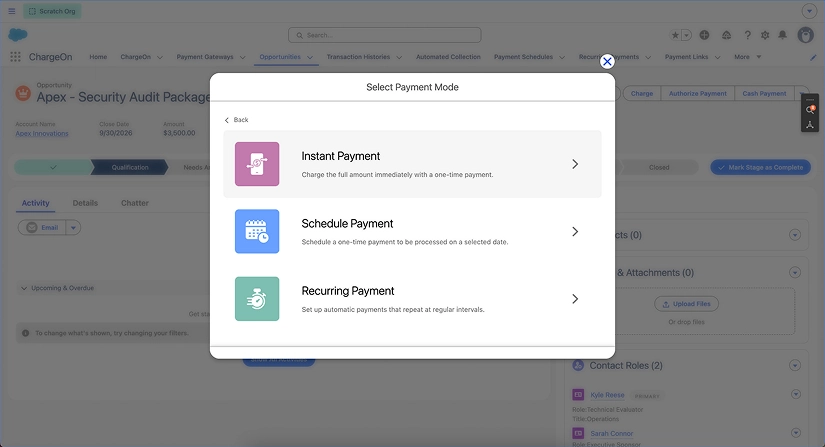
Task: Open Recurring Payment with its arrow
Action: (x=575, y=299)
